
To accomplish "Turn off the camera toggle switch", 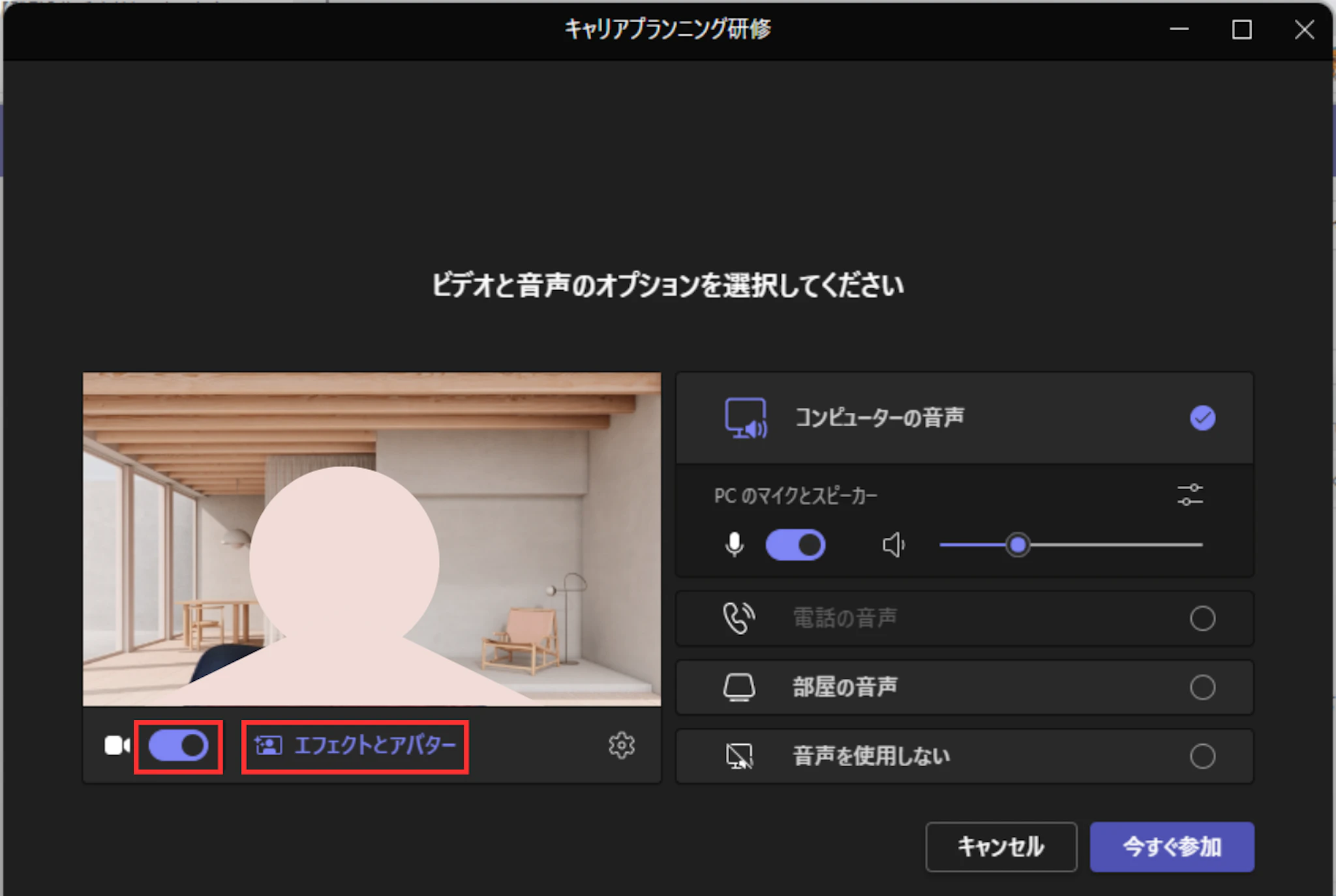I will coord(178,745).
